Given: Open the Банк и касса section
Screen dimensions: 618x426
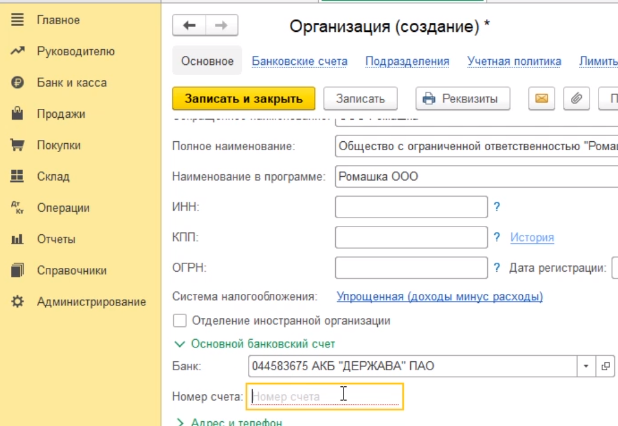Looking at the screenshot, I should point(71,82).
